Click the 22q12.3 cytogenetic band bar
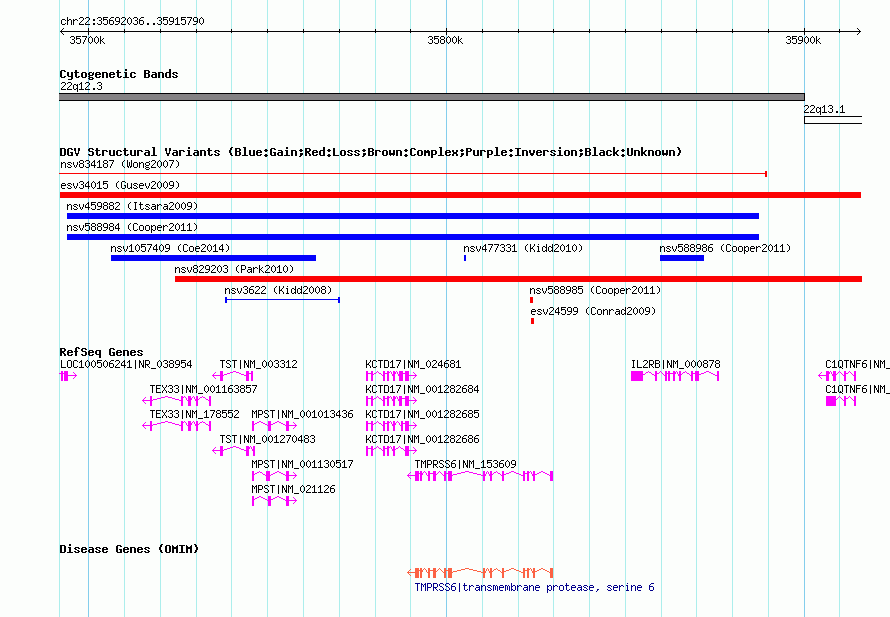Viewport: 890px width, 617px height. tap(432, 97)
